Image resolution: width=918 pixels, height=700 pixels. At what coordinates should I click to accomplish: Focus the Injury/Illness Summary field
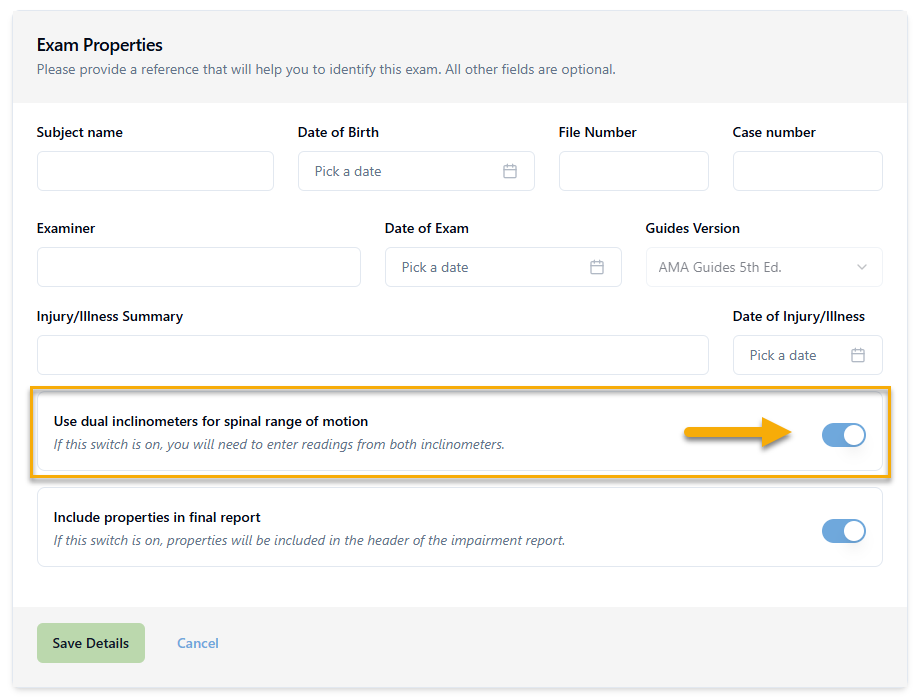click(372, 355)
